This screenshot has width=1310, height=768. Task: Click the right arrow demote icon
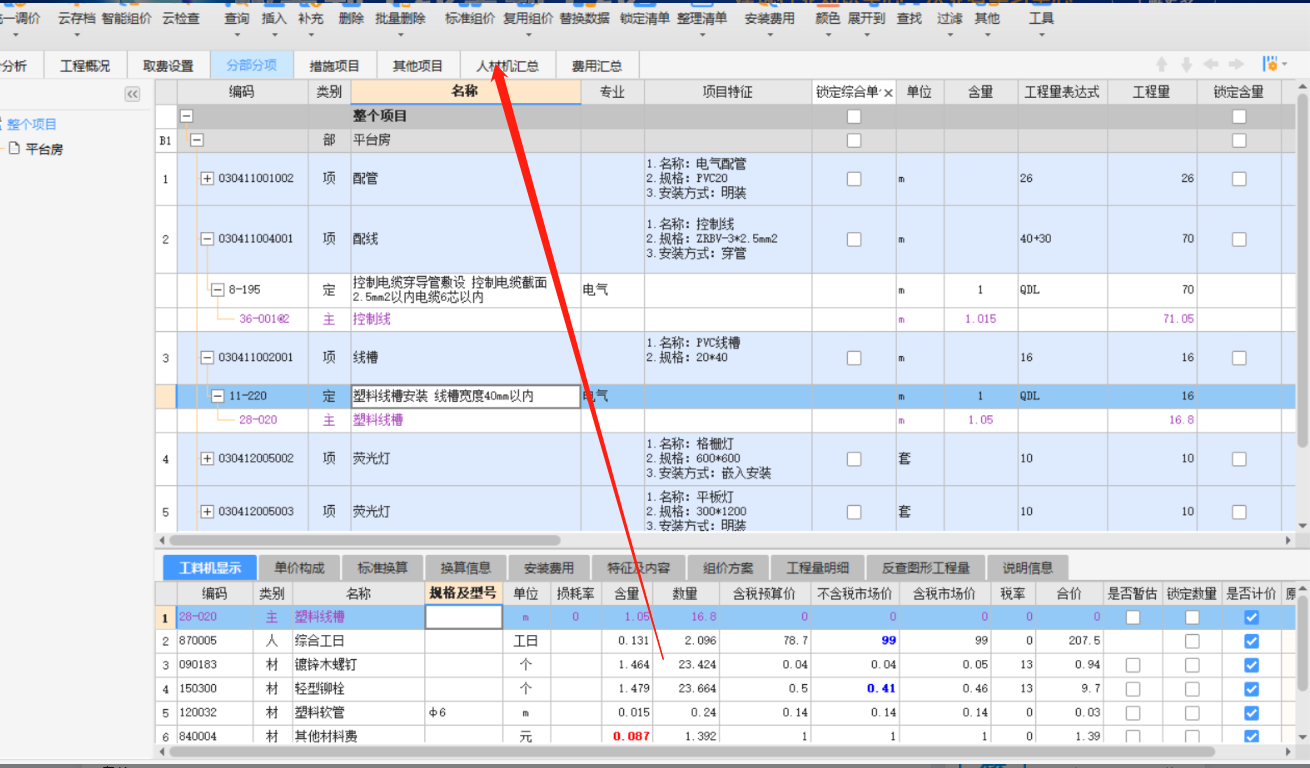tap(1236, 65)
